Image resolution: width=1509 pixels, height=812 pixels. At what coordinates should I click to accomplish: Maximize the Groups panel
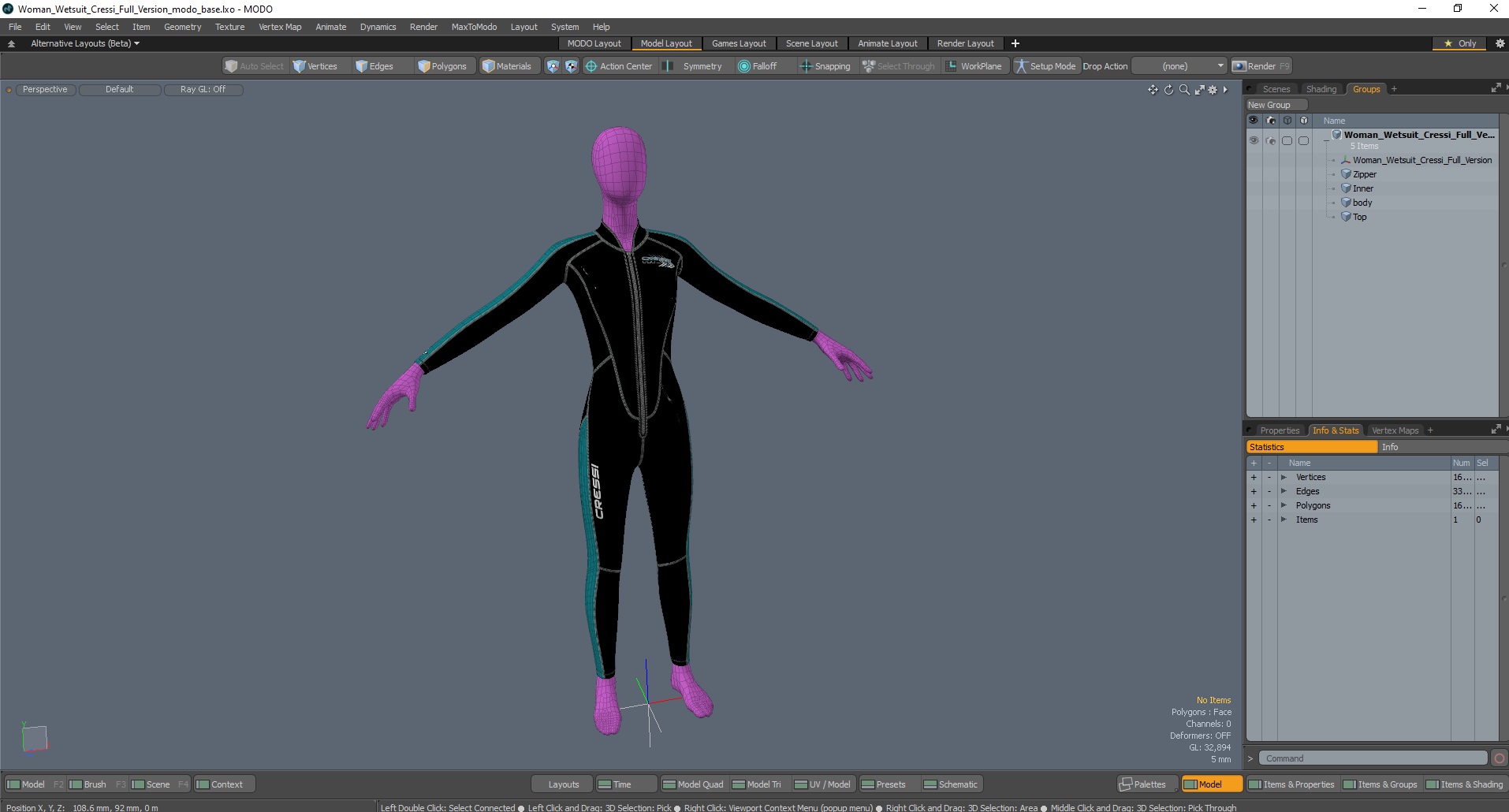pyautogui.click(x=1496, y=88)
